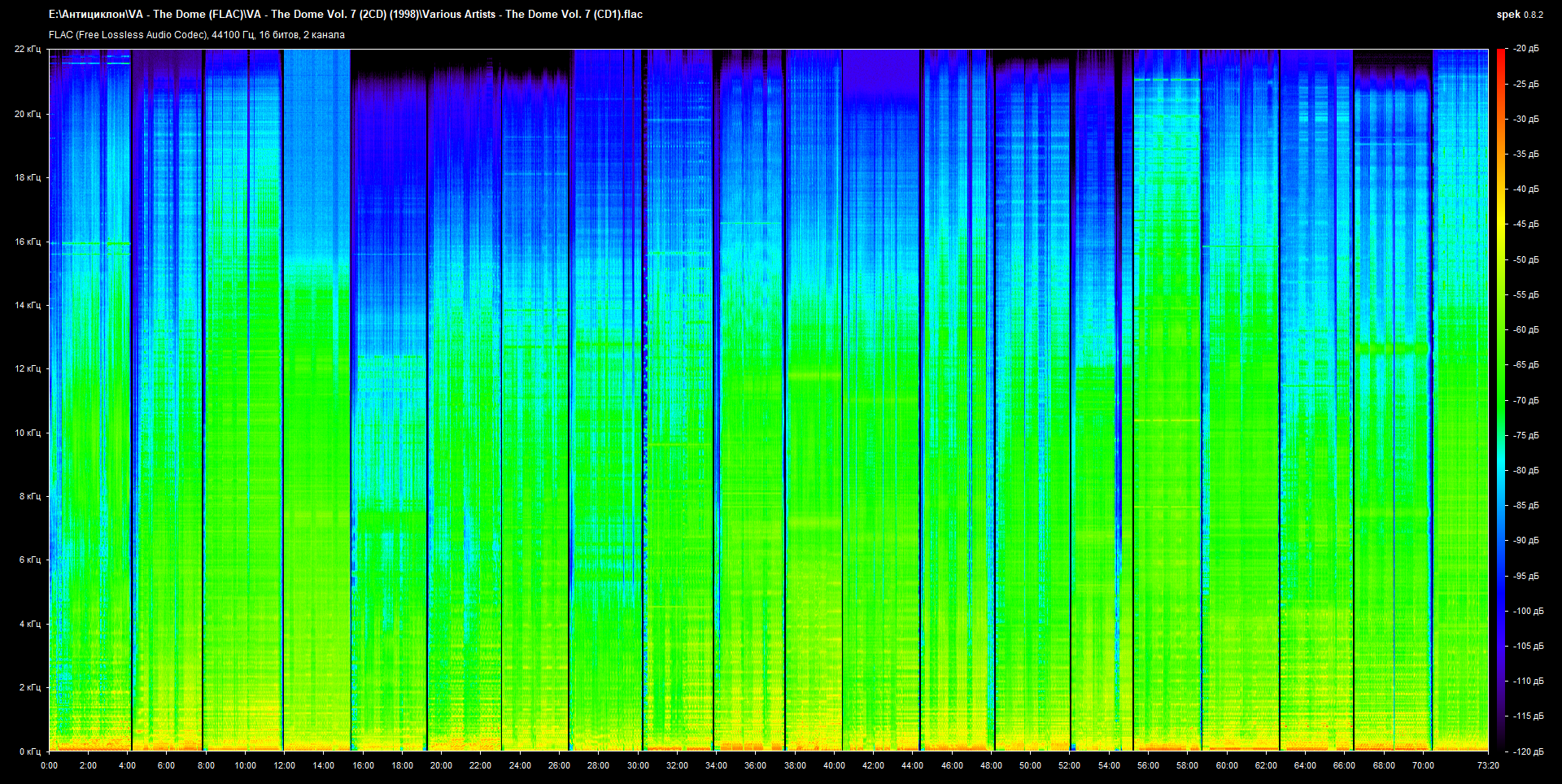
Task: Click the spek 0.8.2 version label
Action: coord(1519,15)
